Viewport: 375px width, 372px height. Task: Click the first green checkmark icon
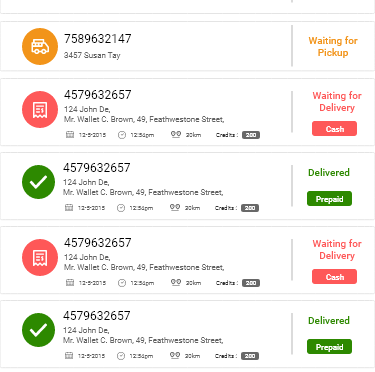point(39,182)
